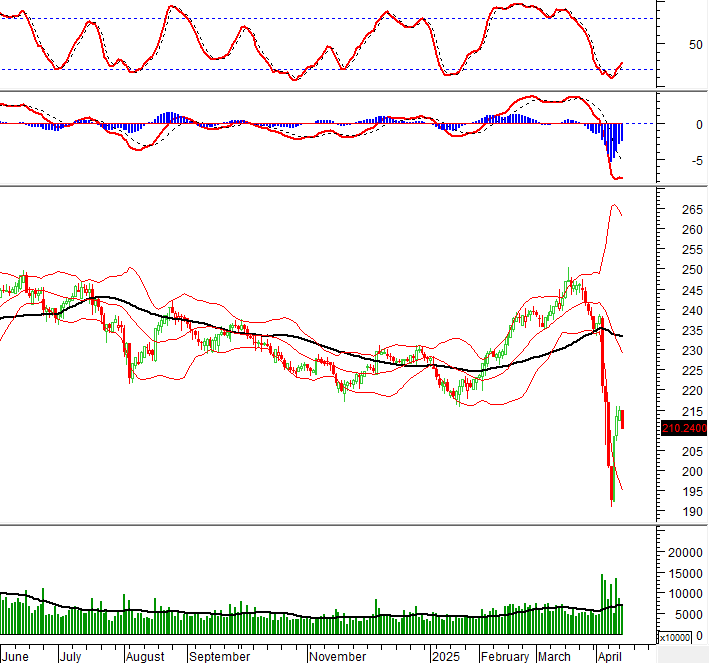Click the August month label
The image size is (709, 663).
[x=145, y=657]
